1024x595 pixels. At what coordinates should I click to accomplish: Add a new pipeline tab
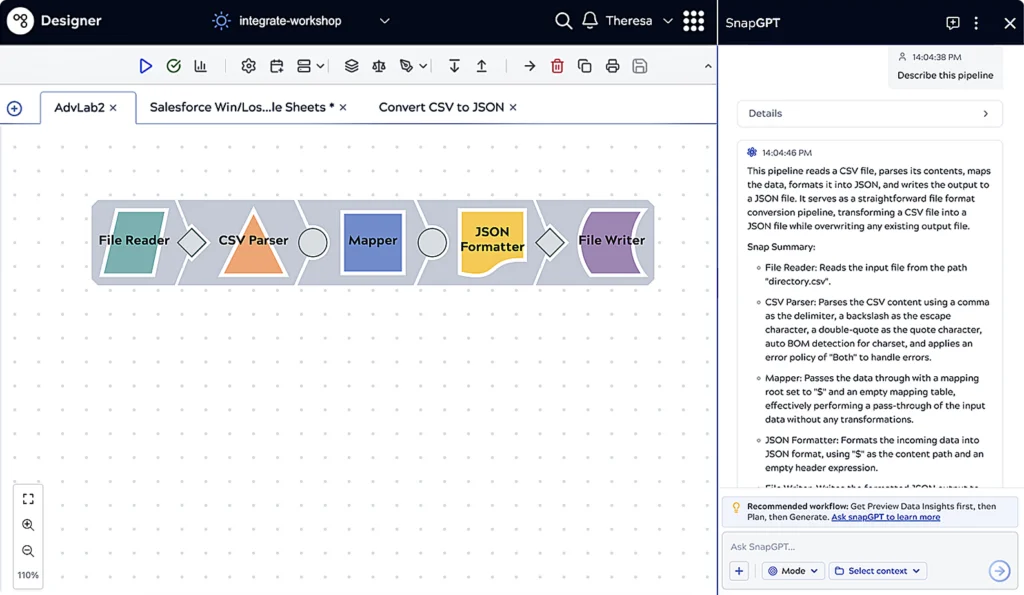click(x=14, y=108)
